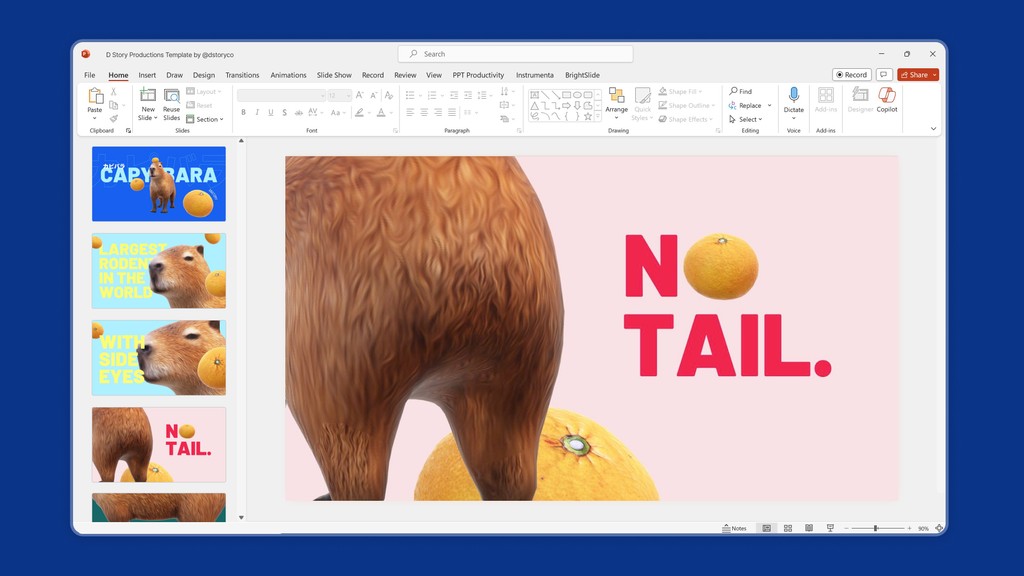
Task: Switch to the Insert tab
Action: (x=147, y=75)
